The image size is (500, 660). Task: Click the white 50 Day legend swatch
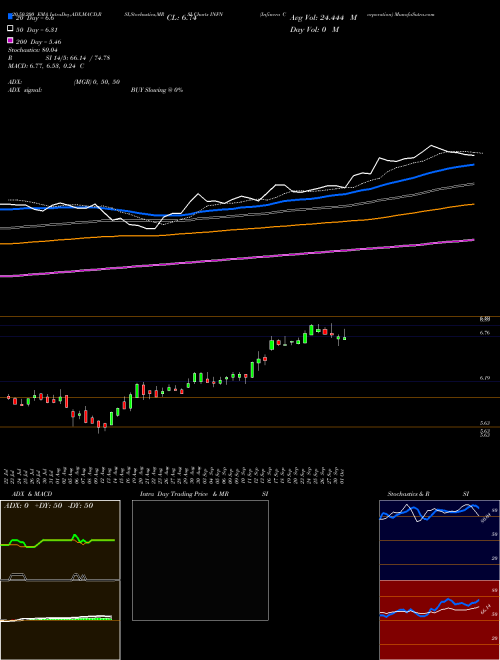point(10,29)
